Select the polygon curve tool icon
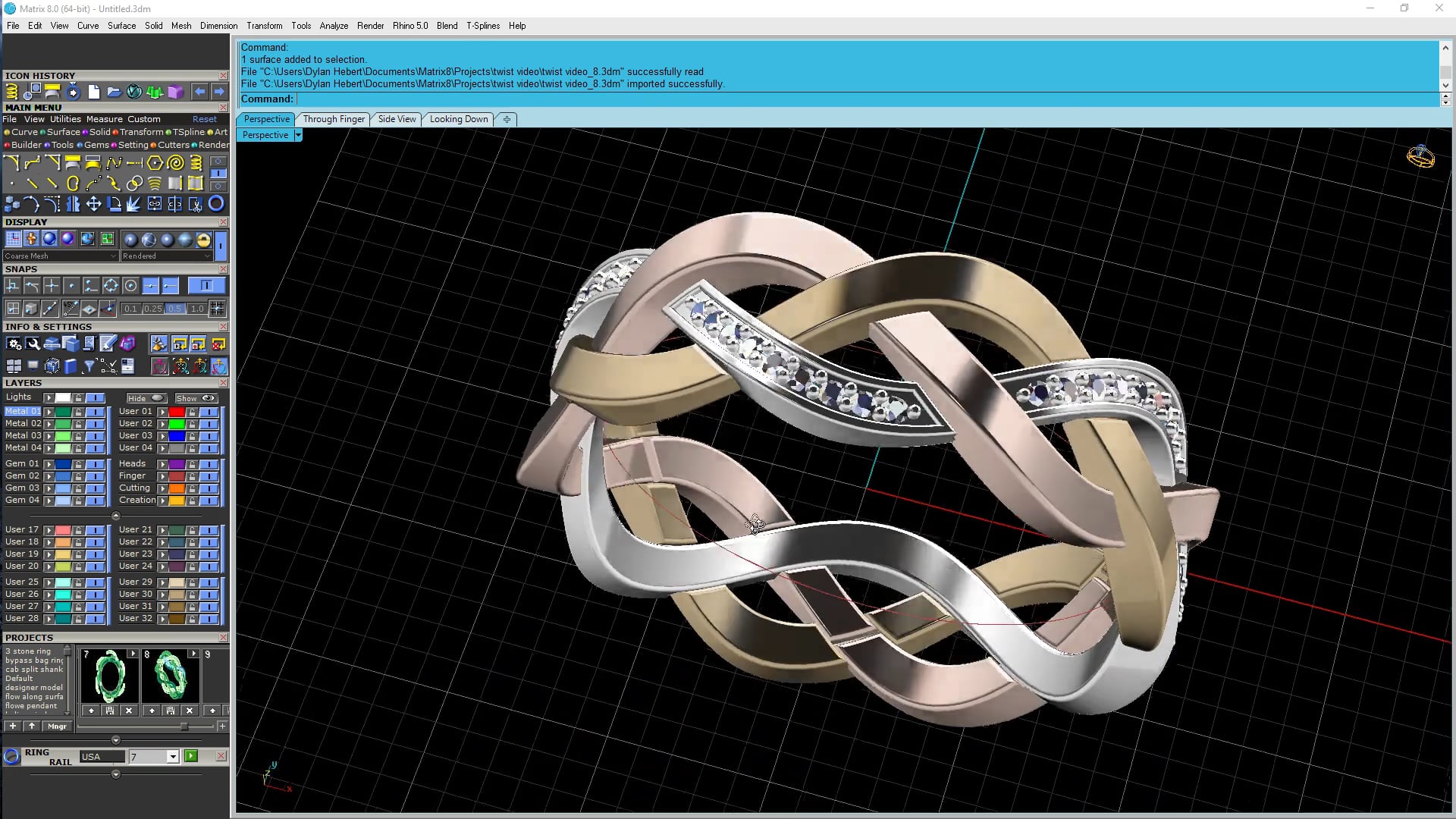1456x819 pixels. (155, 162)
